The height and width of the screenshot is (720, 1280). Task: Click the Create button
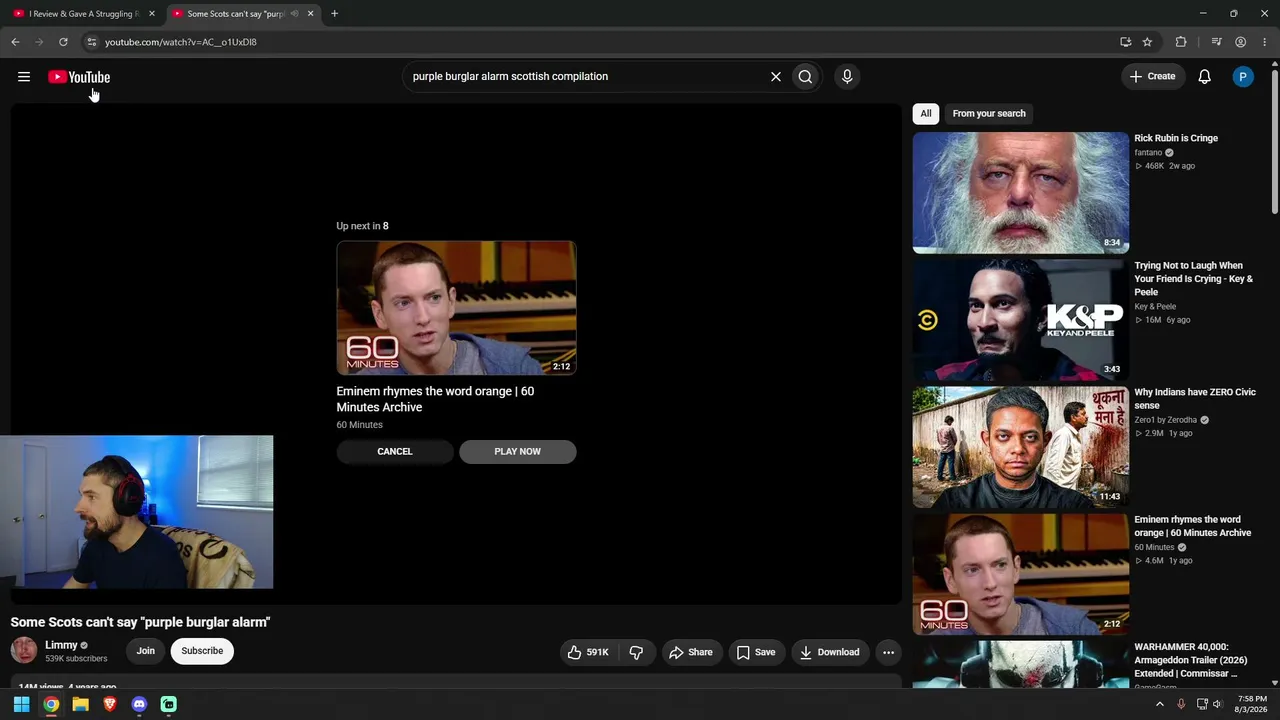click(1152, 76)
